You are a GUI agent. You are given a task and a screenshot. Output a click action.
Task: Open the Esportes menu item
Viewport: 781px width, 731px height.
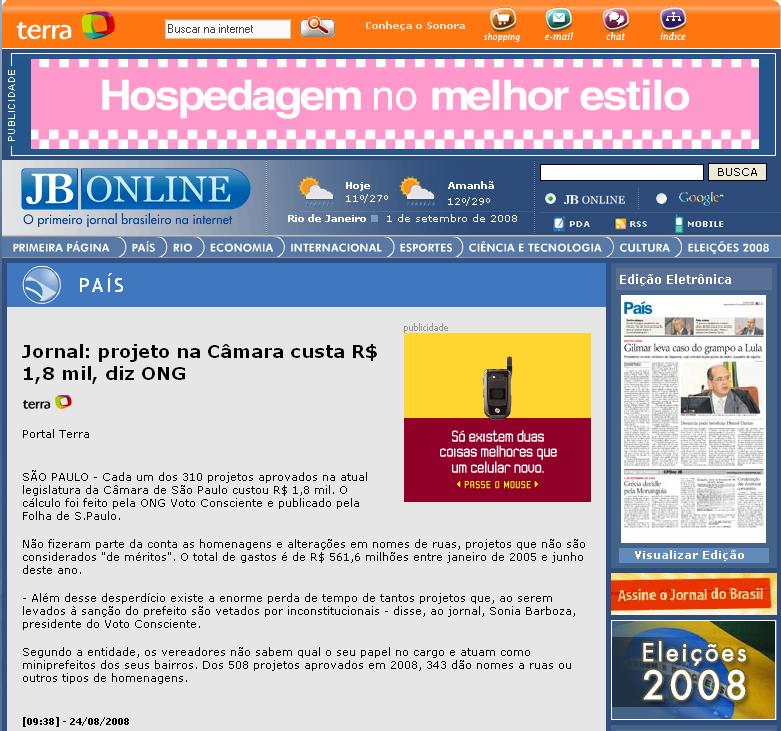tap(425, 247)
